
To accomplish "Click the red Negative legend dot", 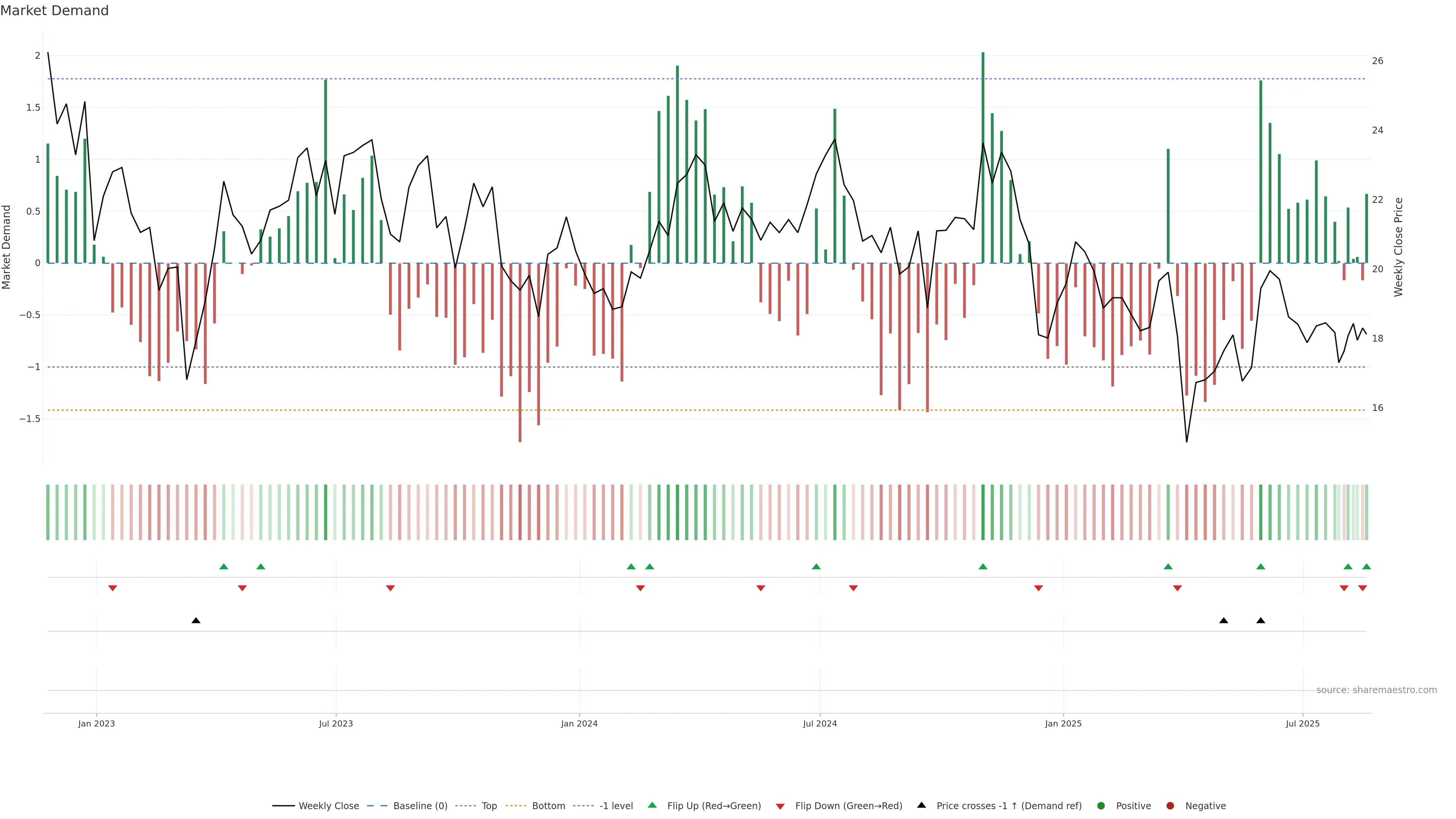I will [1170, 806].
